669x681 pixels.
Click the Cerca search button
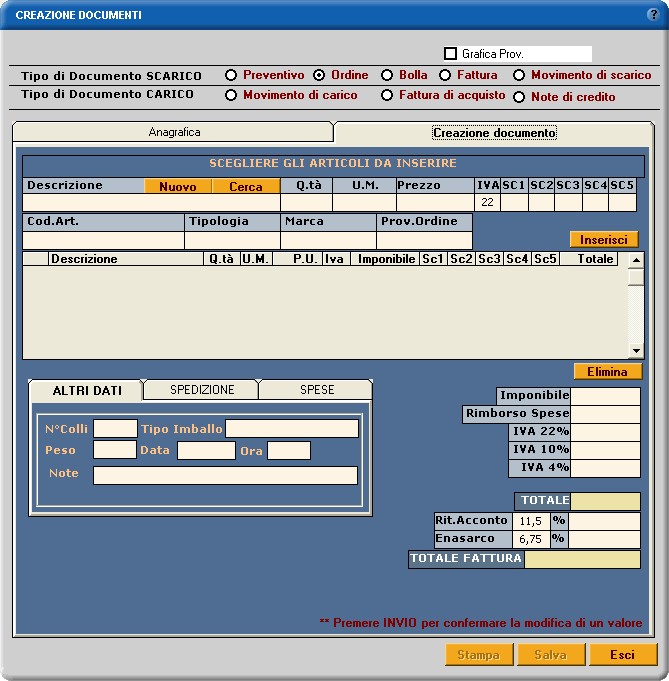pyautogui.click(x=246, y=186)
